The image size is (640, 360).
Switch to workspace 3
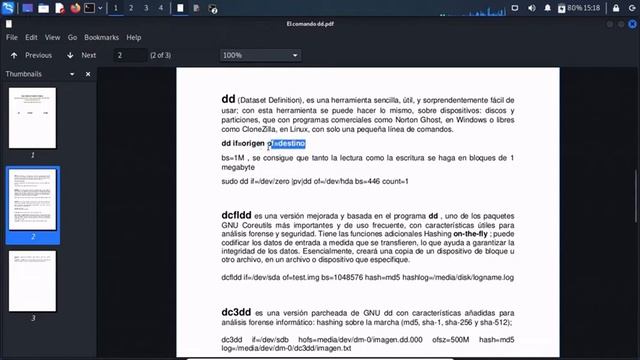[146, 8]
